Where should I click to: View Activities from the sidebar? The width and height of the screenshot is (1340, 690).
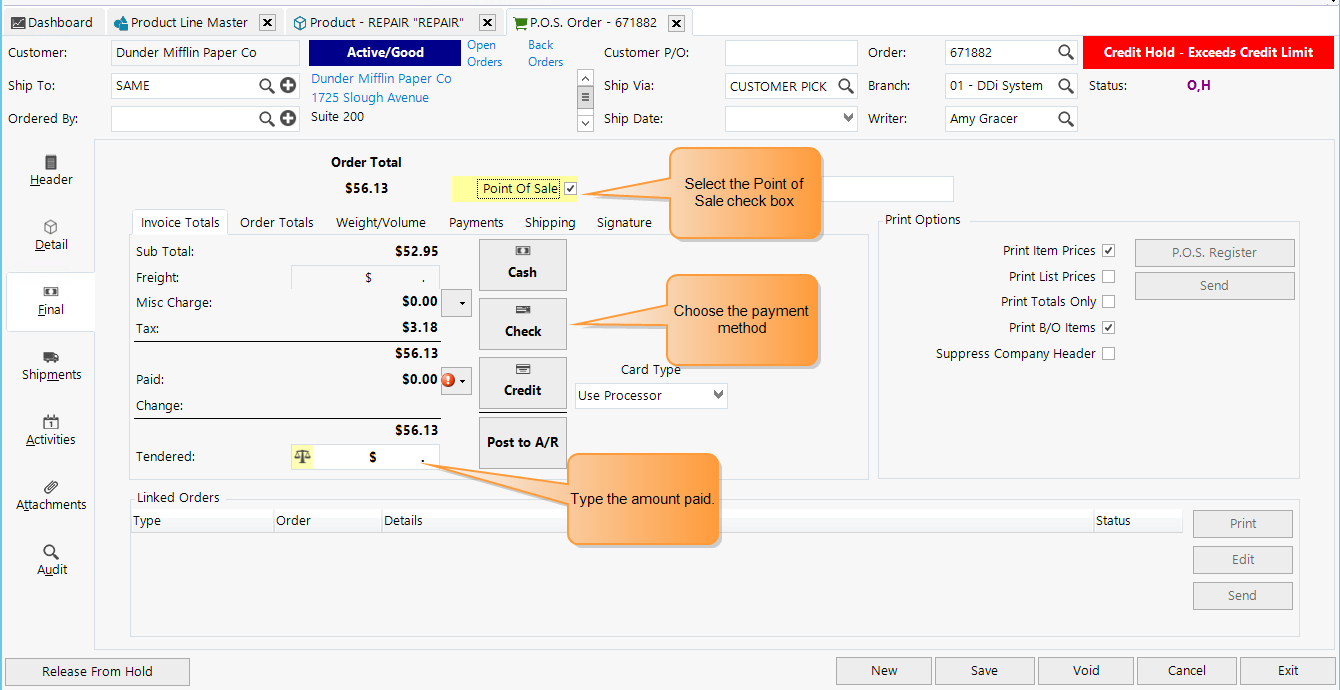[50, 431]
